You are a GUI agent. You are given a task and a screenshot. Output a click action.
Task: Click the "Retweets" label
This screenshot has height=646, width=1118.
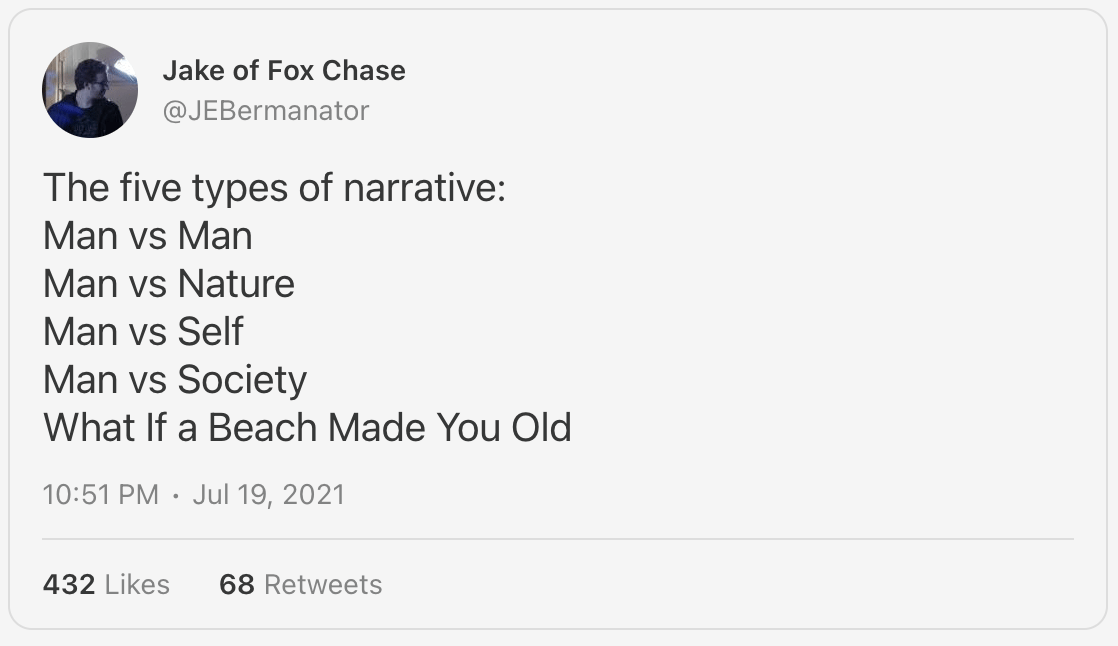coord(323,584)
